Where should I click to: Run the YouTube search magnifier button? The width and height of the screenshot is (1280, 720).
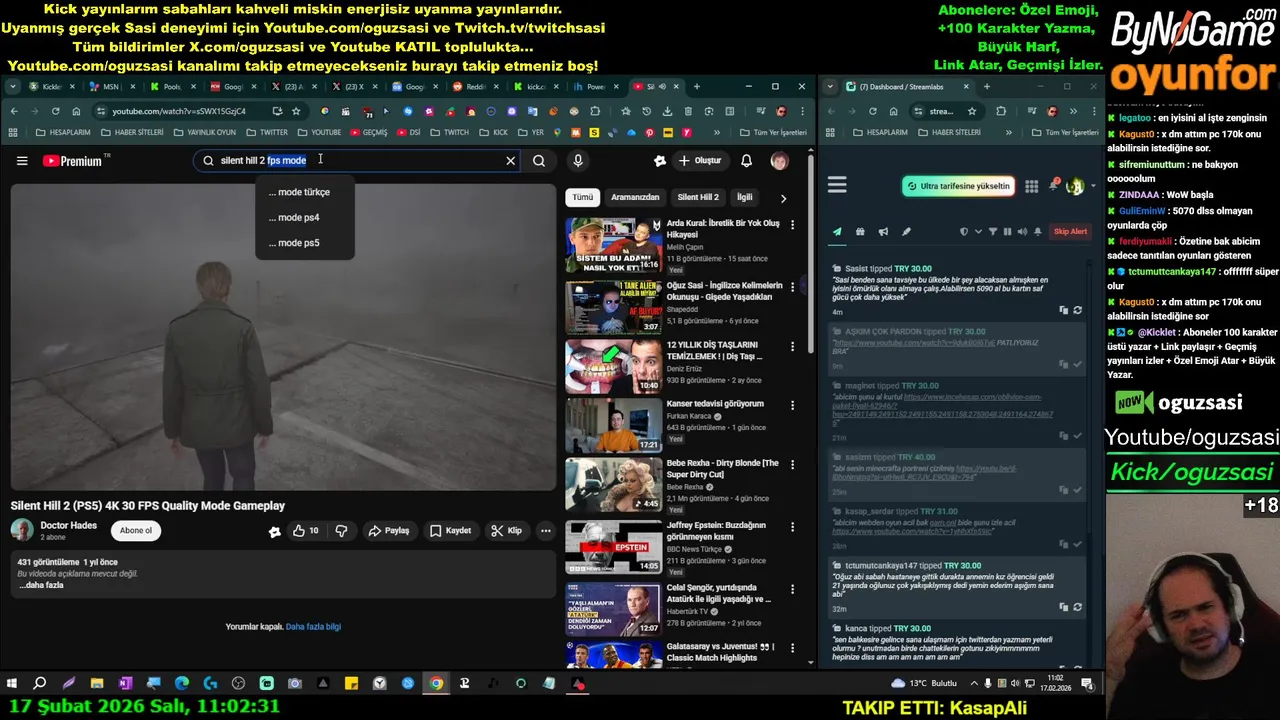(539, 160)
